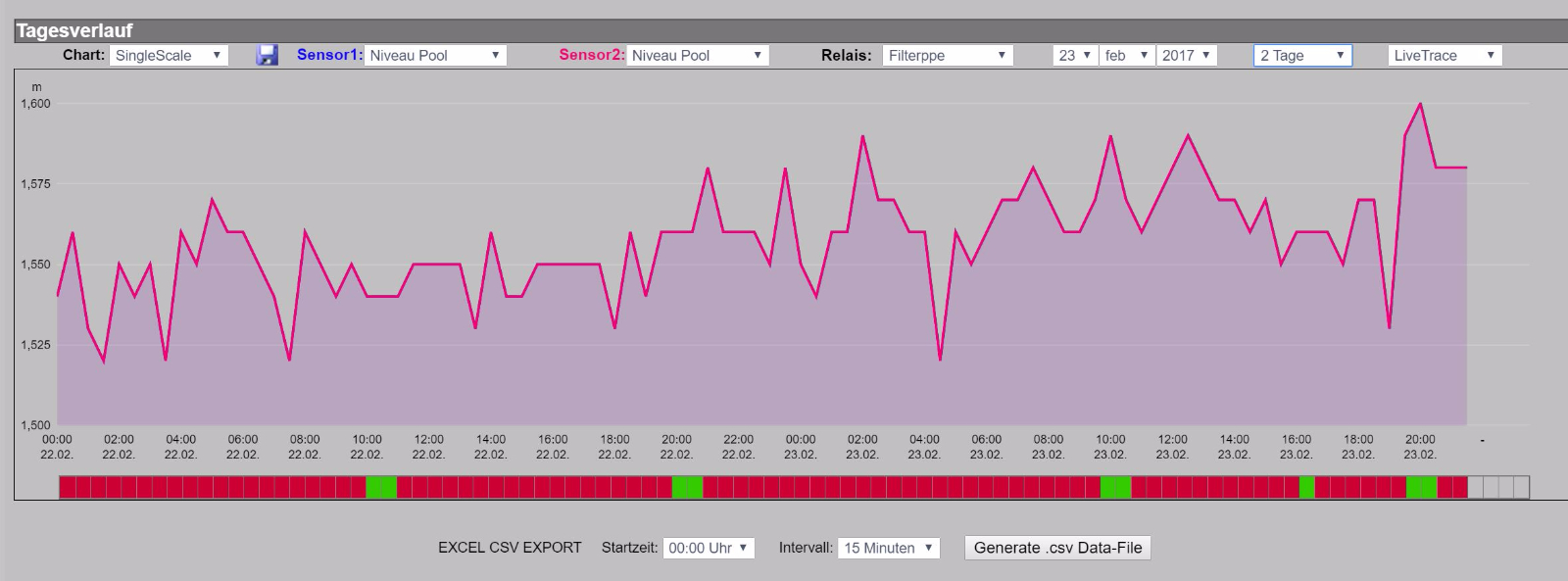The width and height of the screenshot is (1568, 581).
Task: Click the green relay segment near 20:00 22.02.
Action: coord(688,487)
